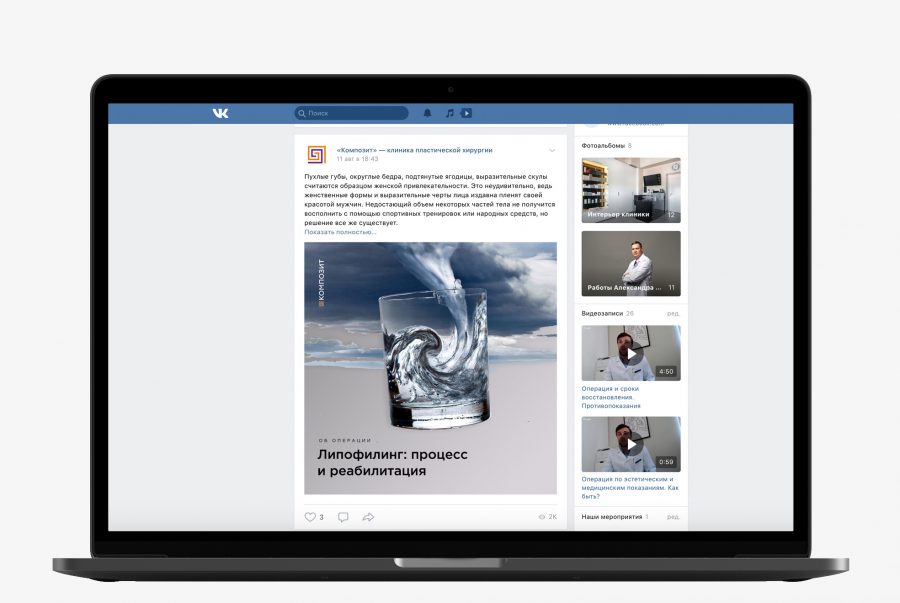This screenshot has width=900, height=603.
Task: Open link Операция и сроки восстановления
Action: 611,397
